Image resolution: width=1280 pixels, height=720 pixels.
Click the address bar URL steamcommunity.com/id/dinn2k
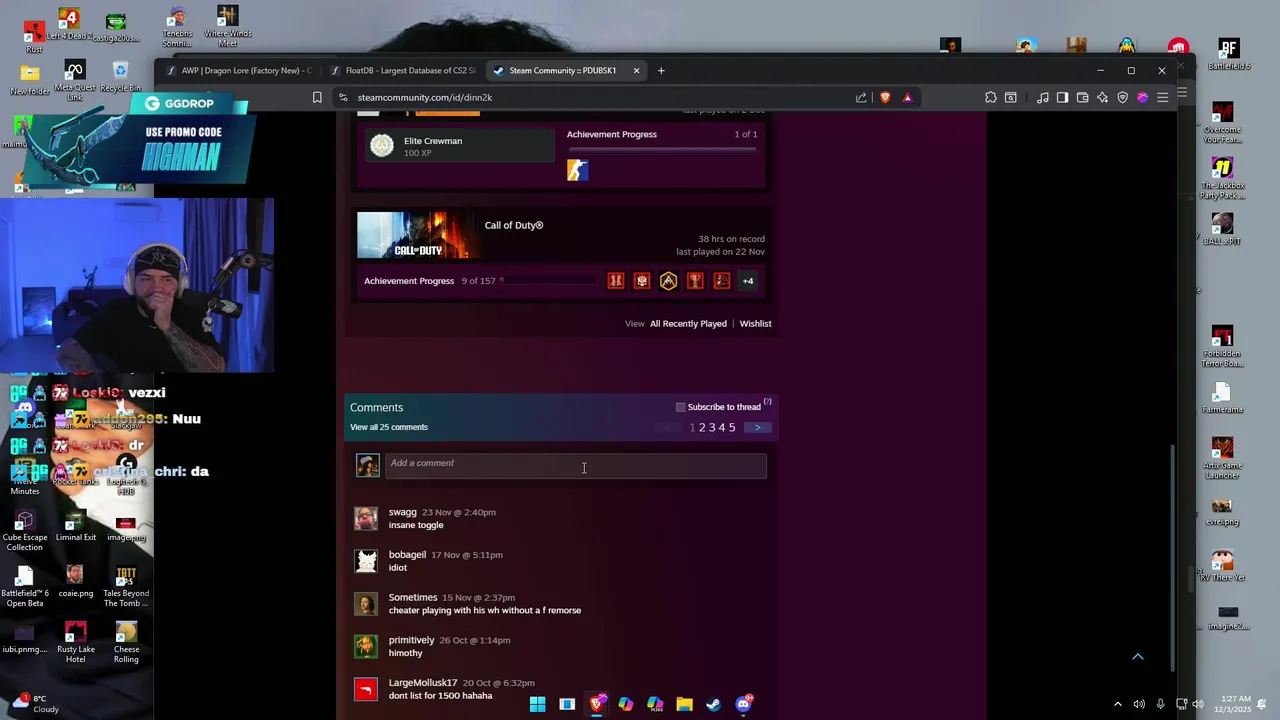425,97
